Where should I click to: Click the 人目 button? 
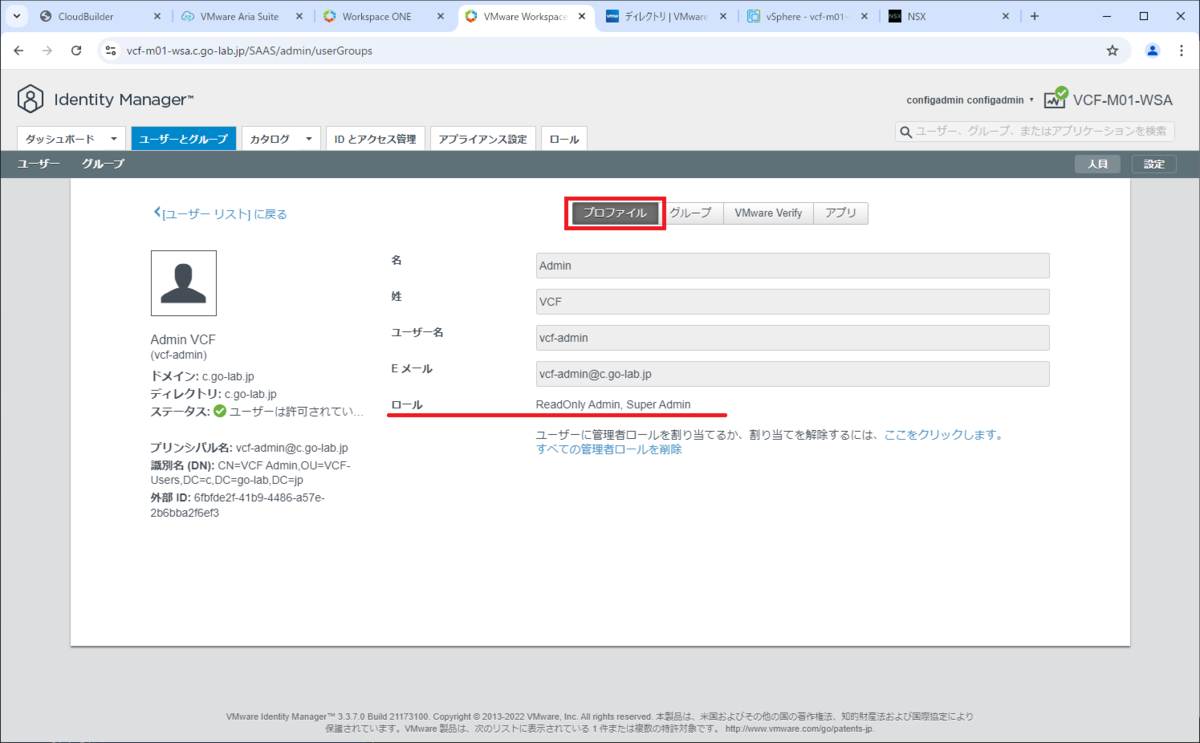(1098, 164)
